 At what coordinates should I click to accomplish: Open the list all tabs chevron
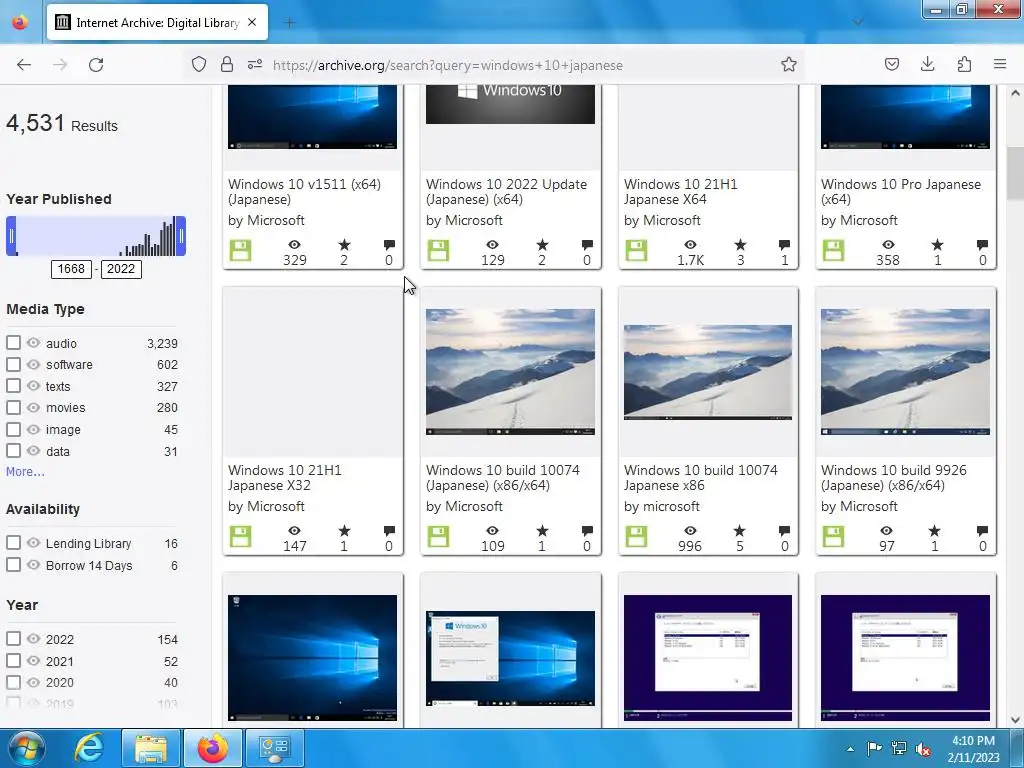pyautogui.click(x=858, y=22)
